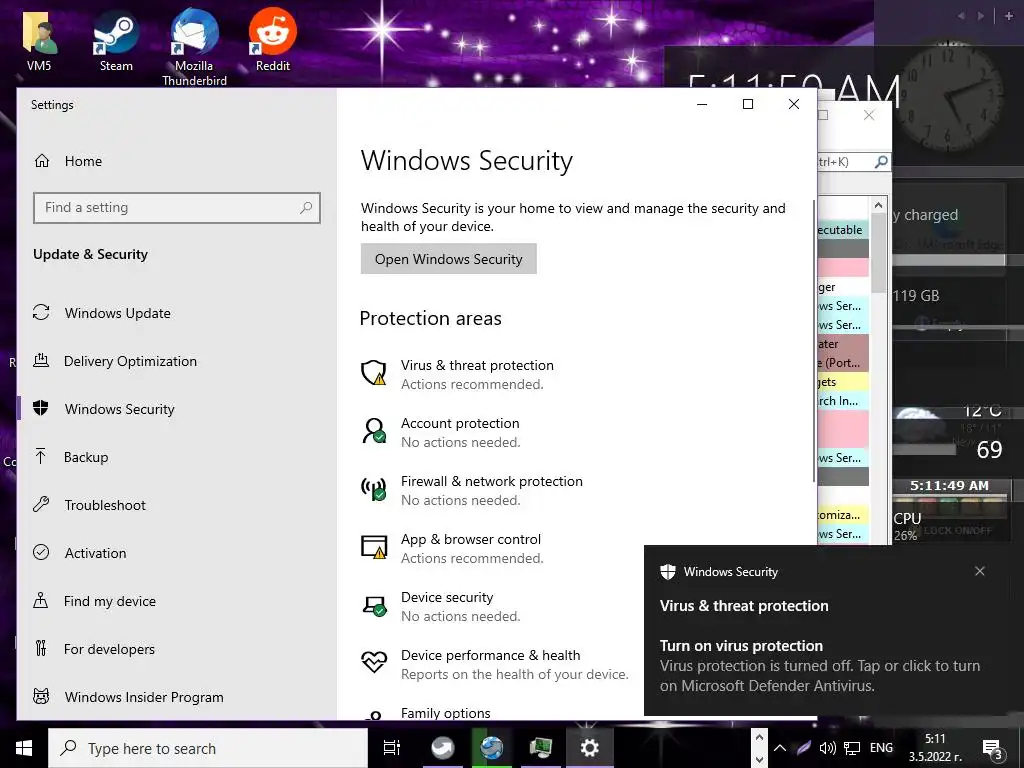
Task: Open Virus & threat protection area
Action: click(x=477, y=374)
